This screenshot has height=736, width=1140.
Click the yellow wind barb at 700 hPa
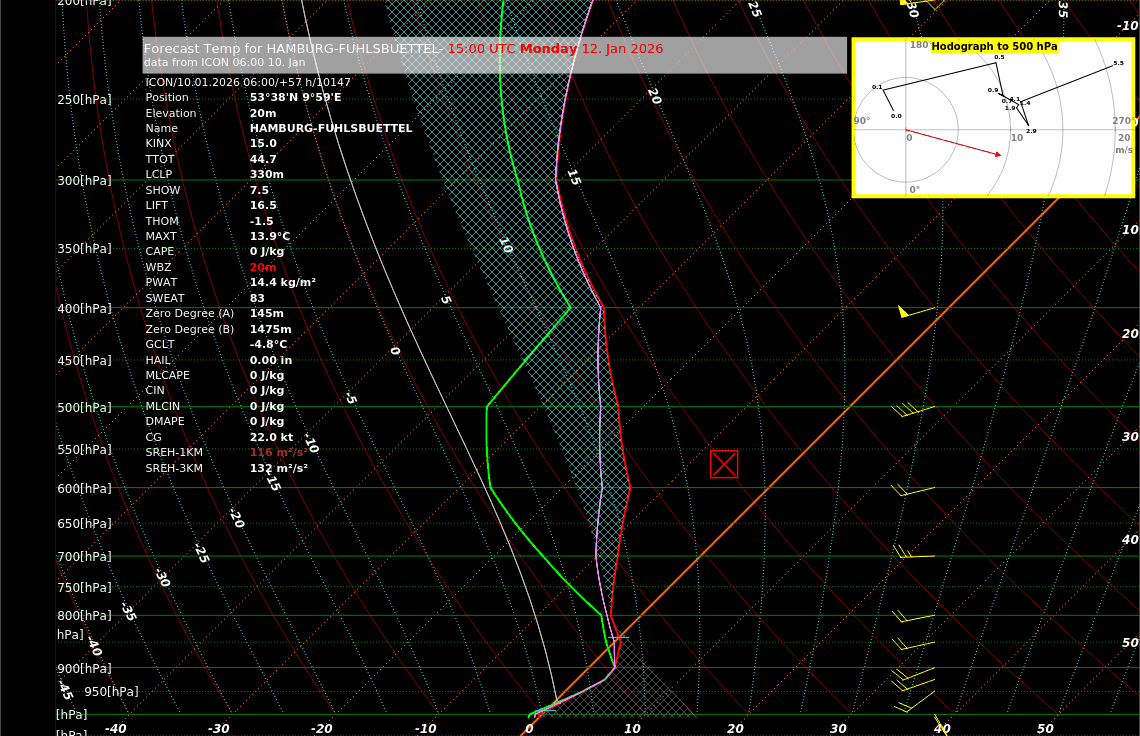912,554
